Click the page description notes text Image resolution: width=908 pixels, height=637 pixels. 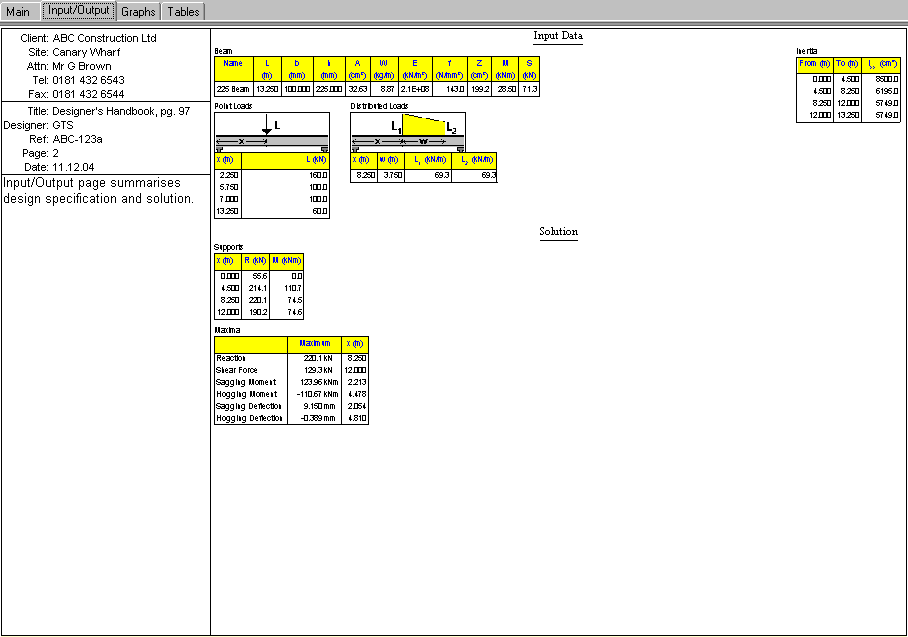pyautogui.click(x=98, y=191)
